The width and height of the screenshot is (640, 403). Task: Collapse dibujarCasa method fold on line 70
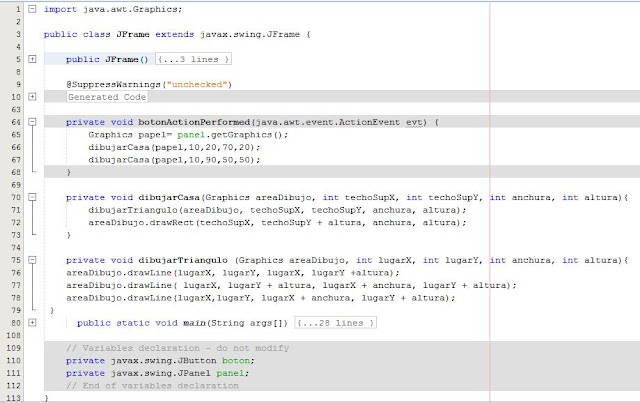click(32, 197)
